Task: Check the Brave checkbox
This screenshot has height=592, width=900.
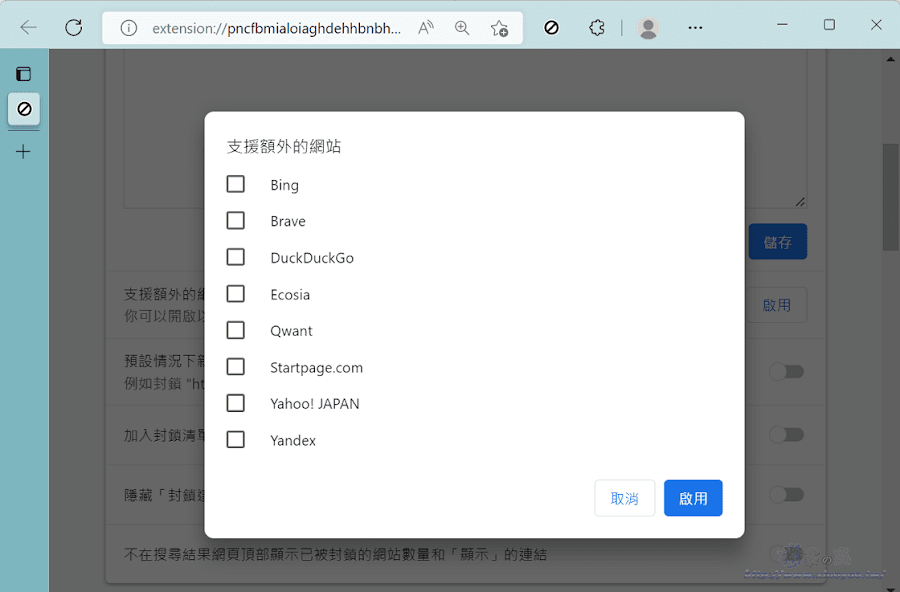Action: (235, 220)
